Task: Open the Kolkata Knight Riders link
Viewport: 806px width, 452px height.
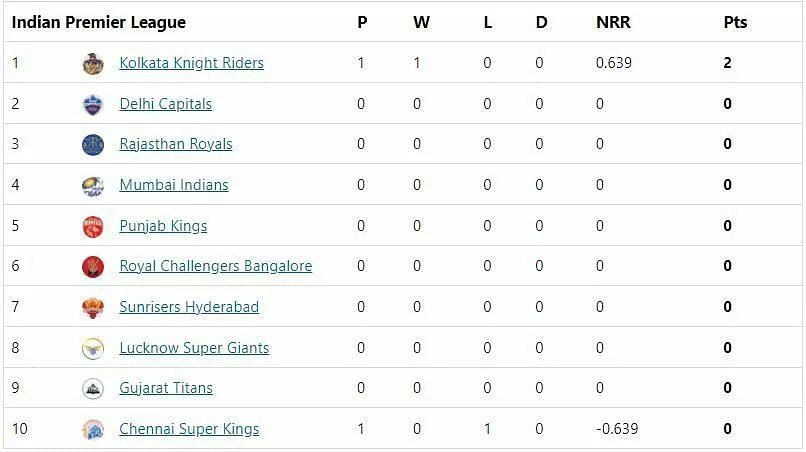Action: pos(191,63)
